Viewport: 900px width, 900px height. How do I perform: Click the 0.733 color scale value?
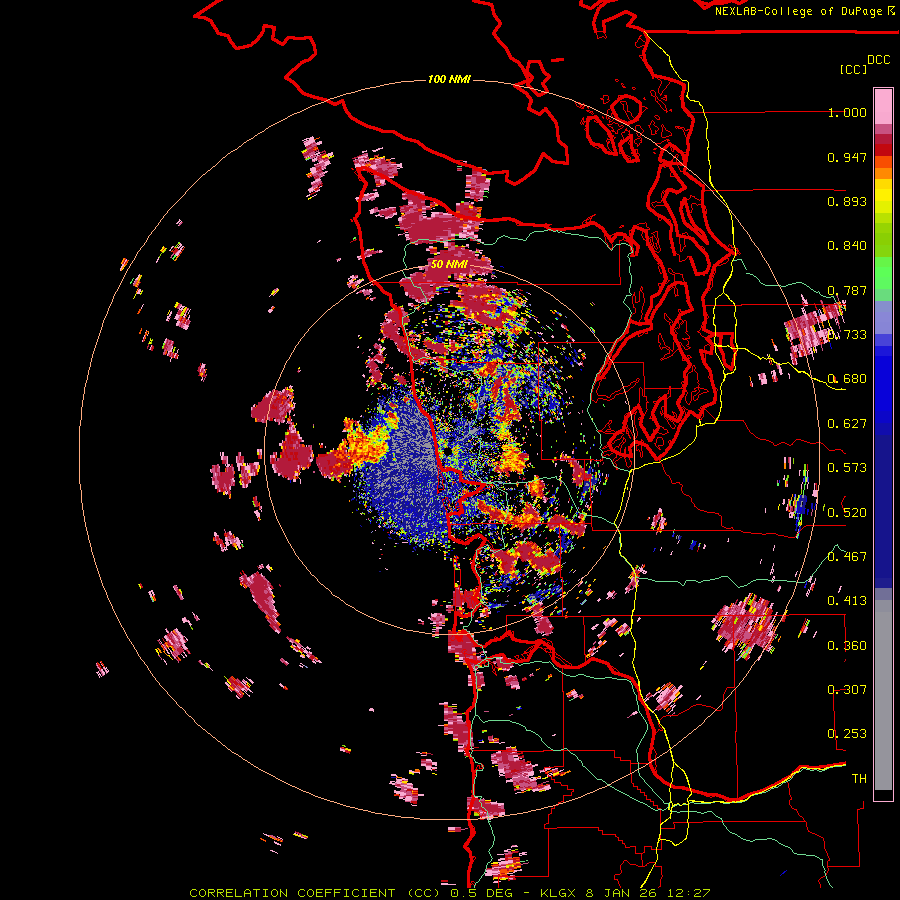(847, 335)
